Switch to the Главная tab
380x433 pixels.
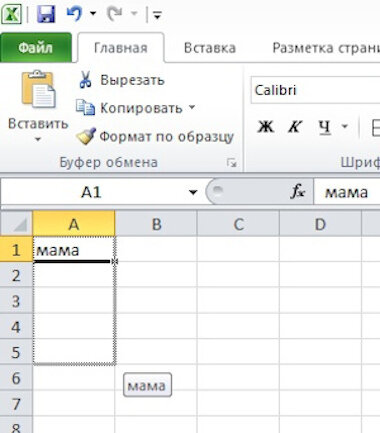[121, 48]
